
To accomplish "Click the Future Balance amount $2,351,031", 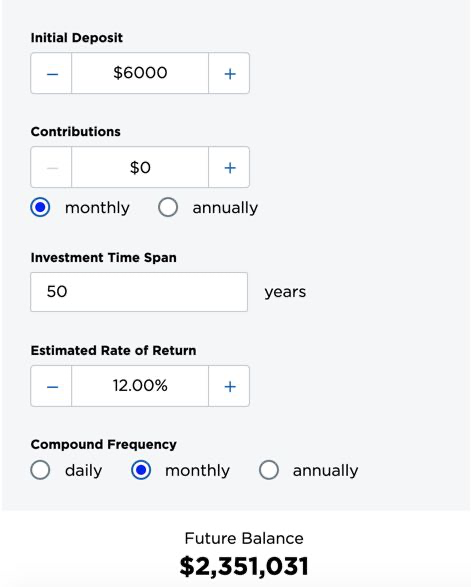I will 244,566.
